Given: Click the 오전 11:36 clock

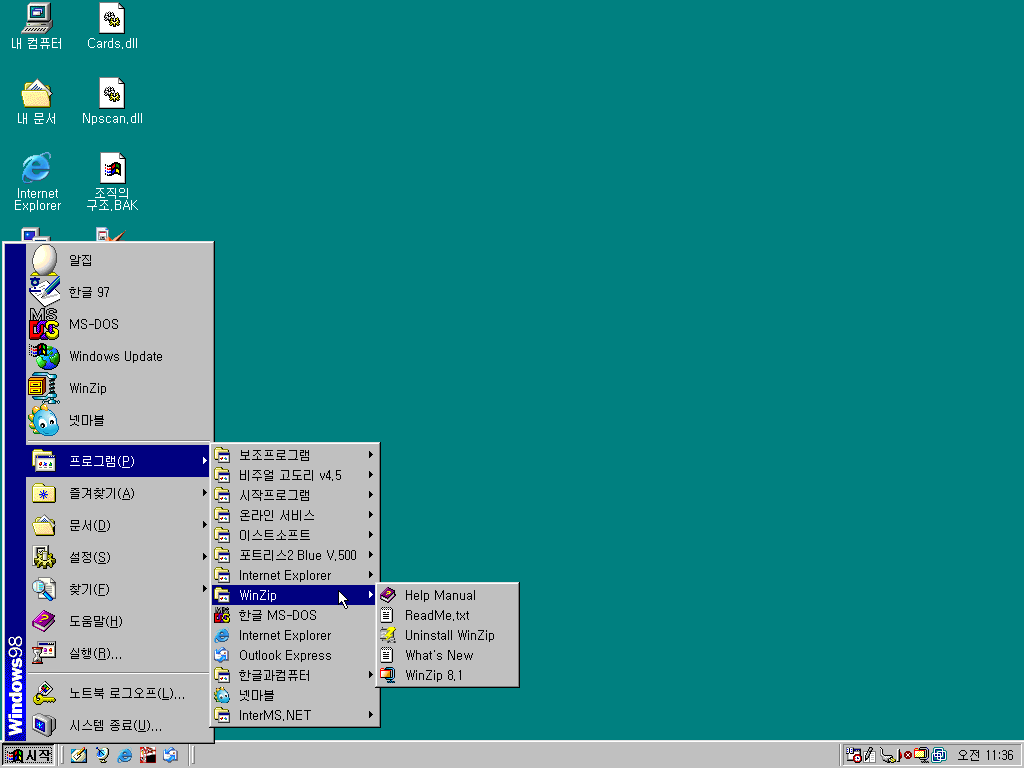Looking at the screenshot, I should click(x=985, y=756).
